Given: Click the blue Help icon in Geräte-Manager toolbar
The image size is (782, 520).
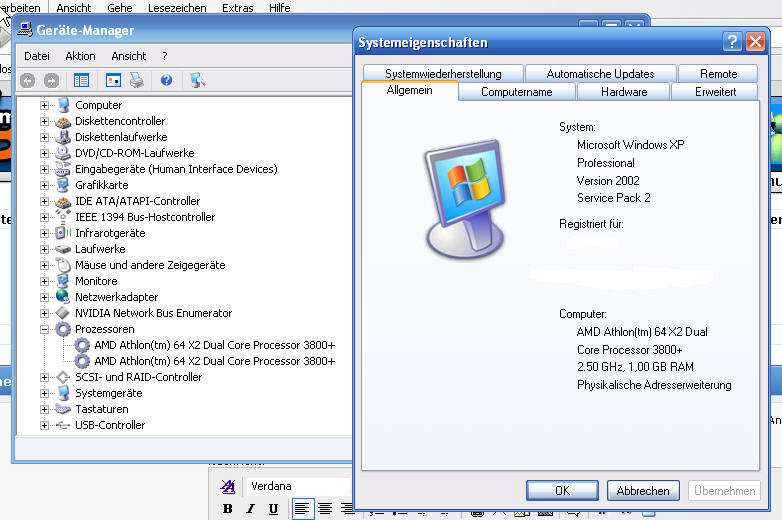Looking at the screenshot, I should (x=167, y=80).
